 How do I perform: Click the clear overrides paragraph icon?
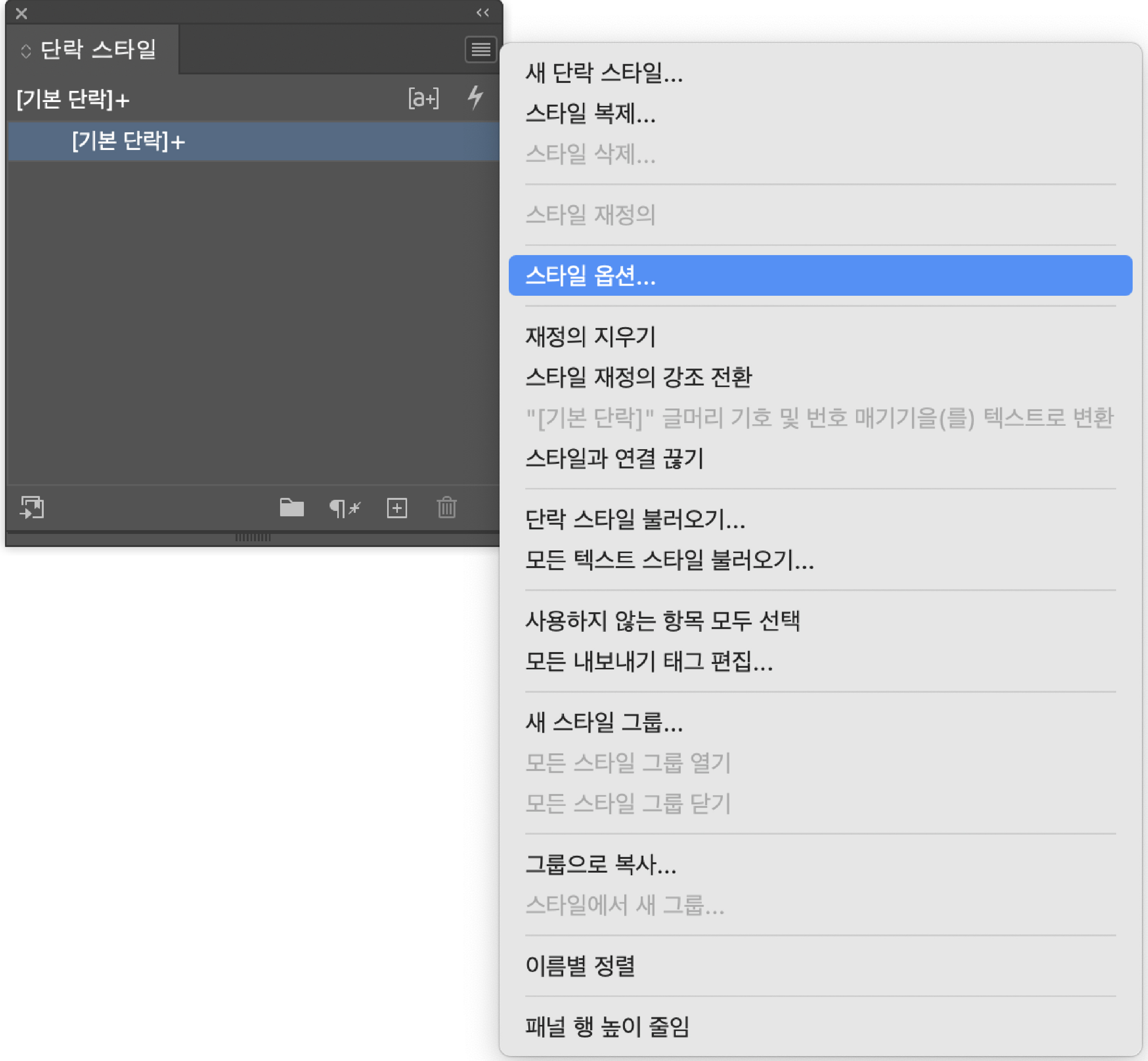point(344,507)
